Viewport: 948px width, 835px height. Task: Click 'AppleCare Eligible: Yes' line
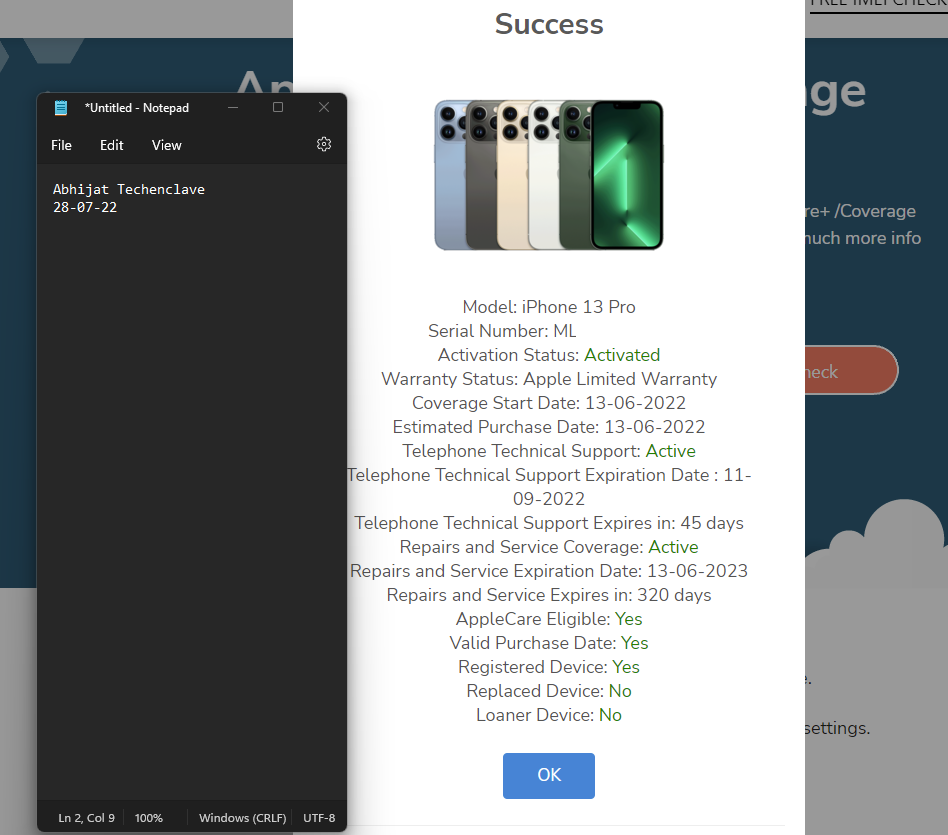[x=549, y=619]
